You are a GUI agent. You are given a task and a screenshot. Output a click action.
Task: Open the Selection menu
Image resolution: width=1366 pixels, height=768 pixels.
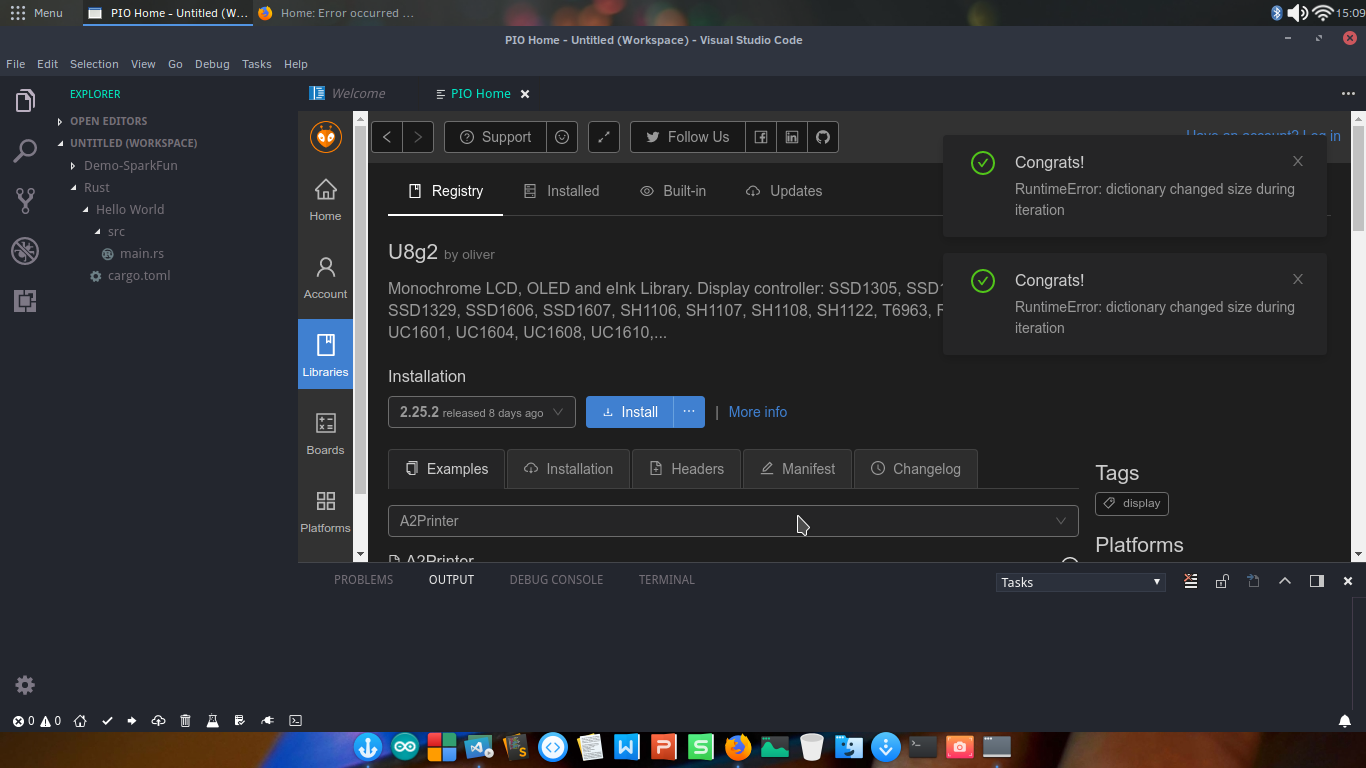tap(94, 64)
